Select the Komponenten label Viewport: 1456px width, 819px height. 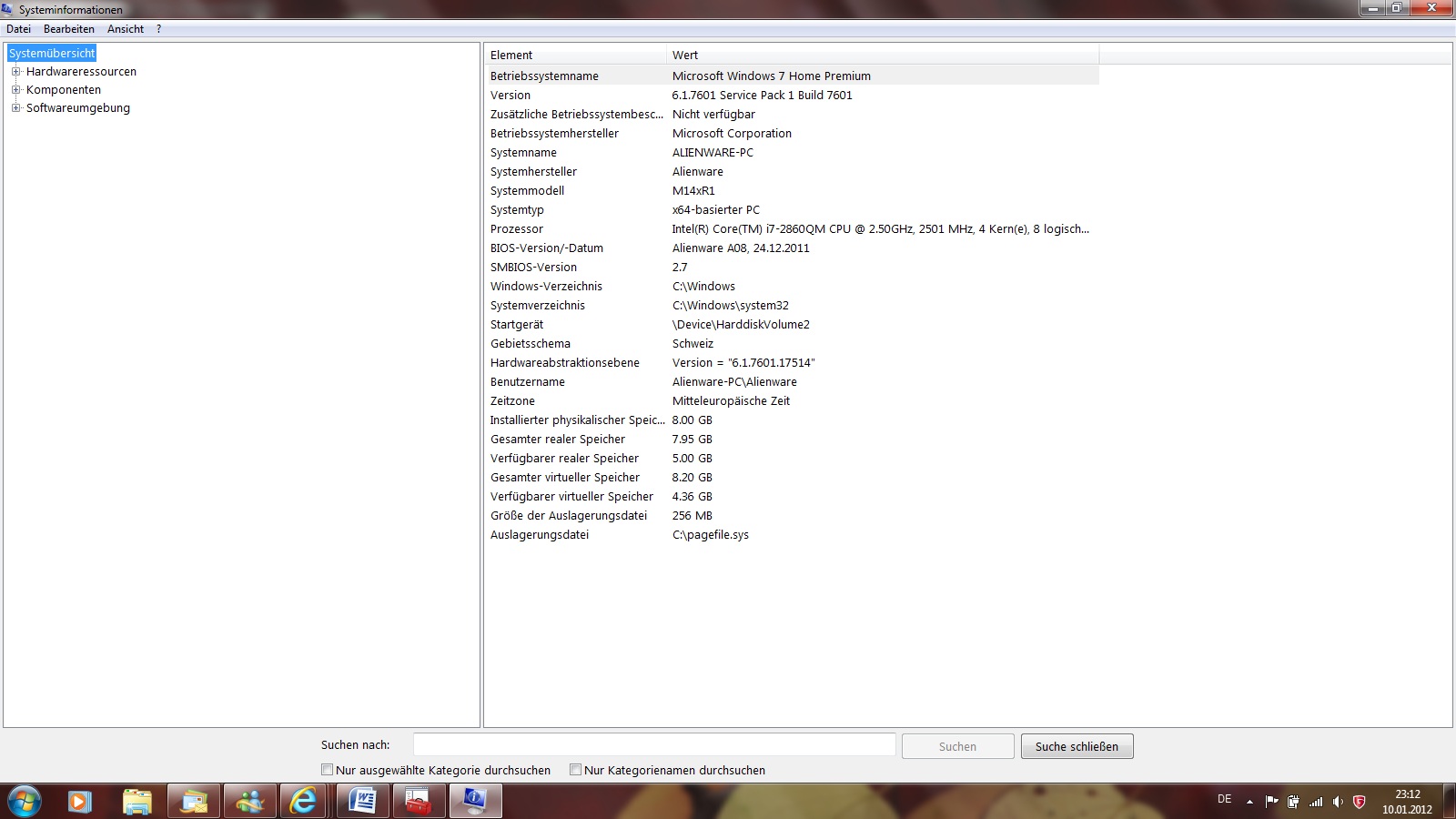pyautogui.click(x=64, y=90)
